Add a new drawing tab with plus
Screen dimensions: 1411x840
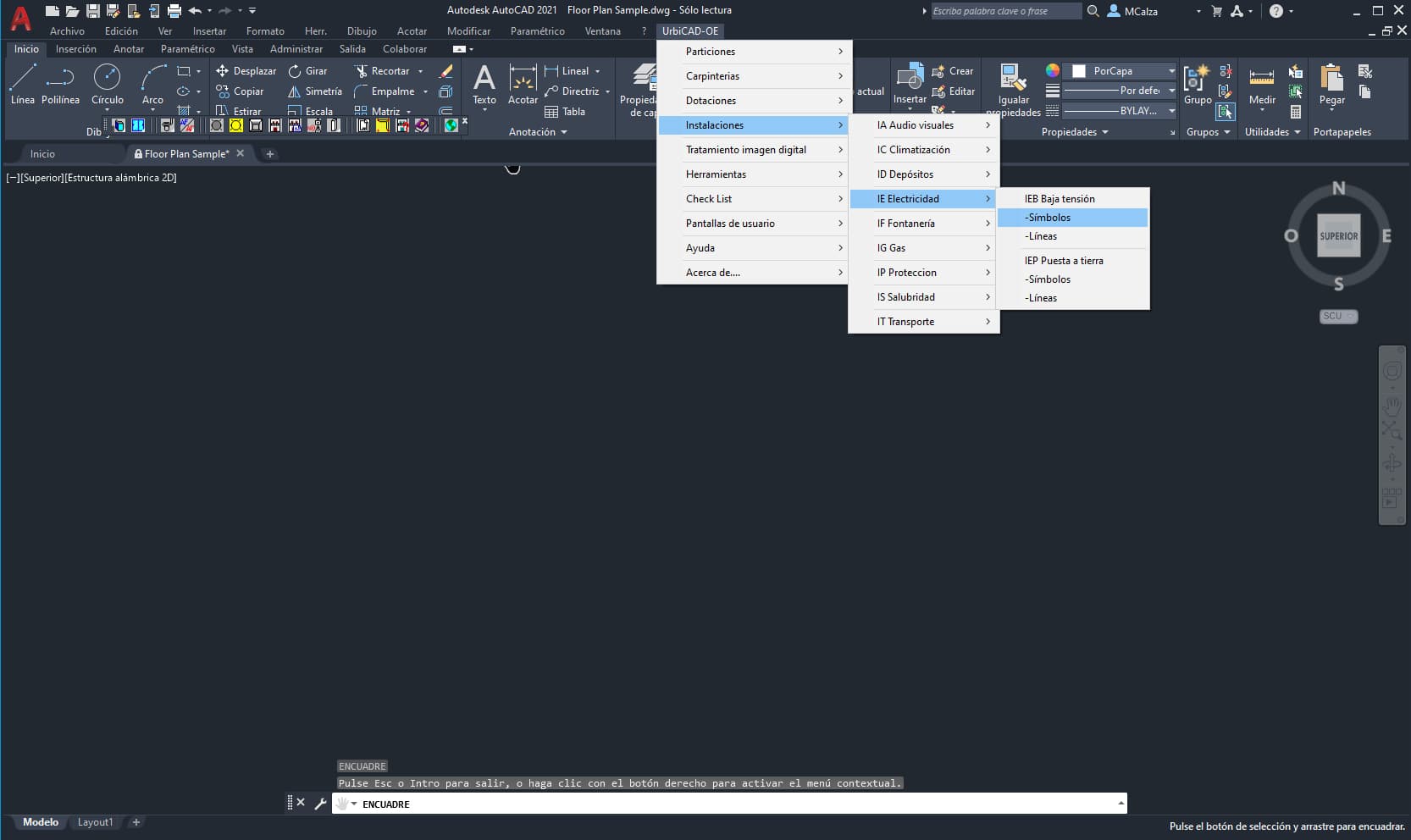tap(270, 154)
